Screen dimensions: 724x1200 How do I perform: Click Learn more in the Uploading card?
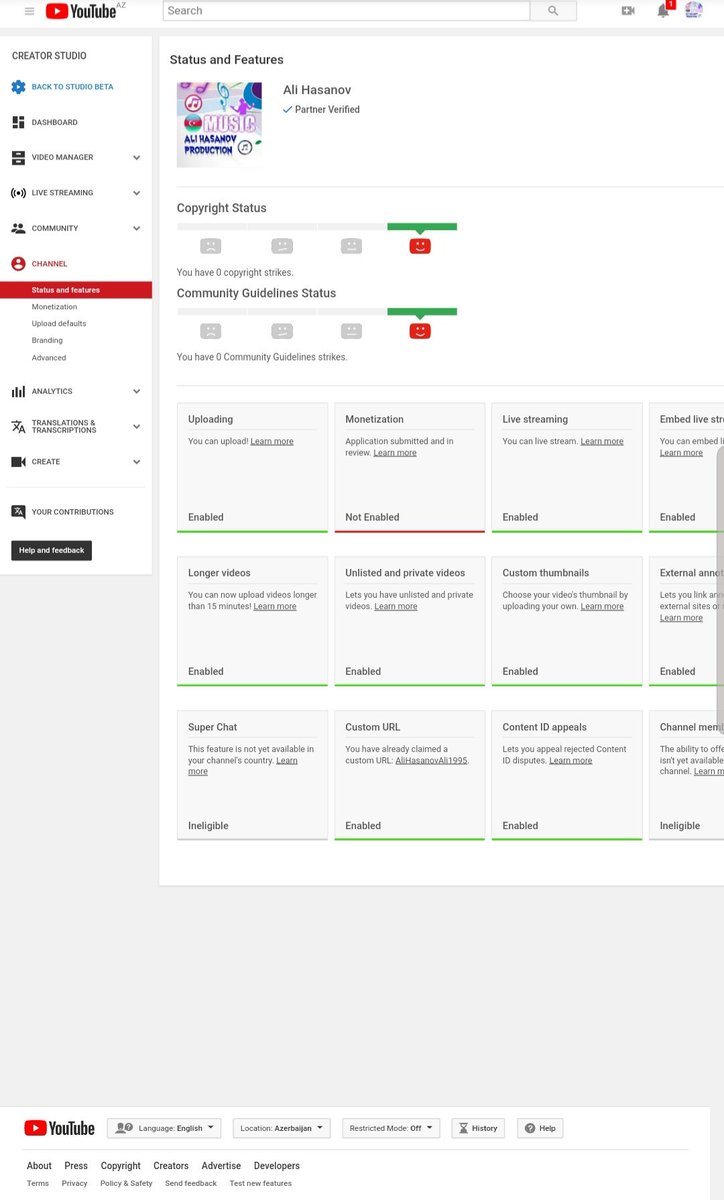click(x=272, y=441)
